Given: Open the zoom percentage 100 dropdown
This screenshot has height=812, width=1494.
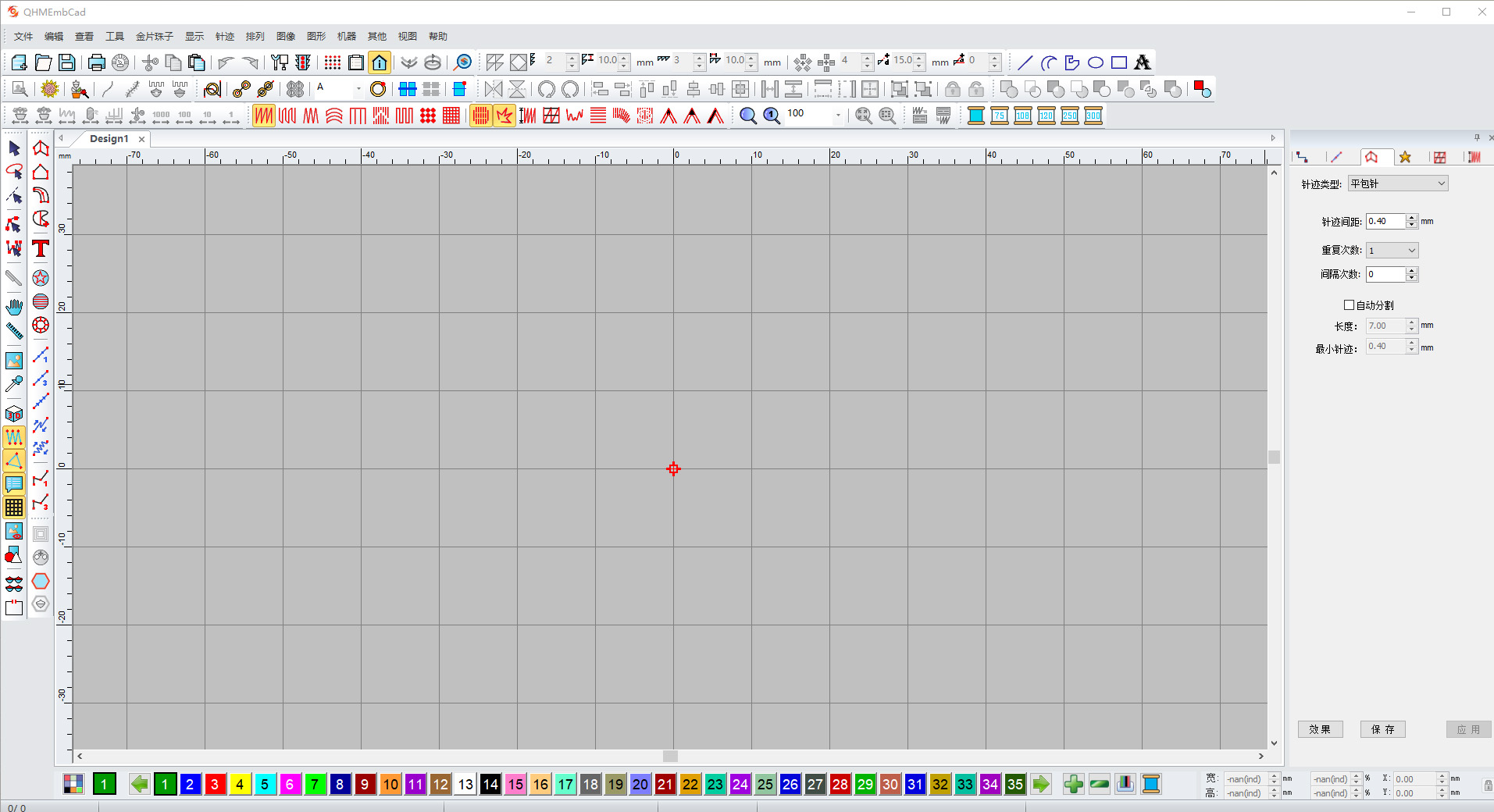Looking at the screenshot, I should 838,116.
